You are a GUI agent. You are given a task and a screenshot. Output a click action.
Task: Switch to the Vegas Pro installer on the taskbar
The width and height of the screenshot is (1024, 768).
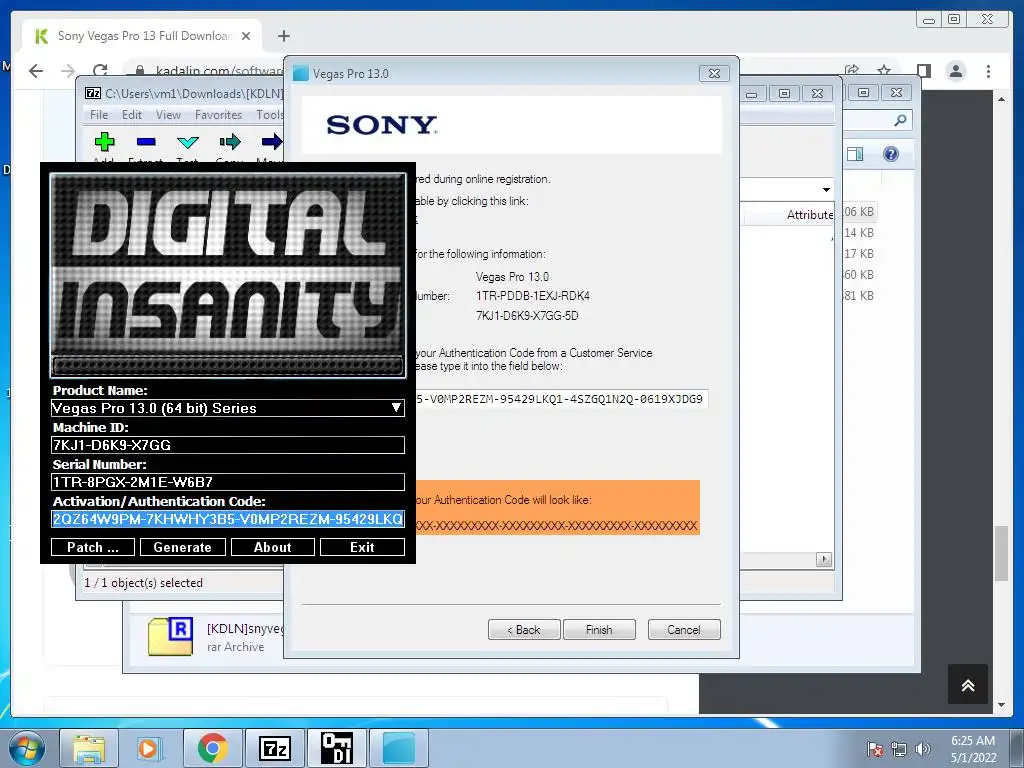coord(398,748)
